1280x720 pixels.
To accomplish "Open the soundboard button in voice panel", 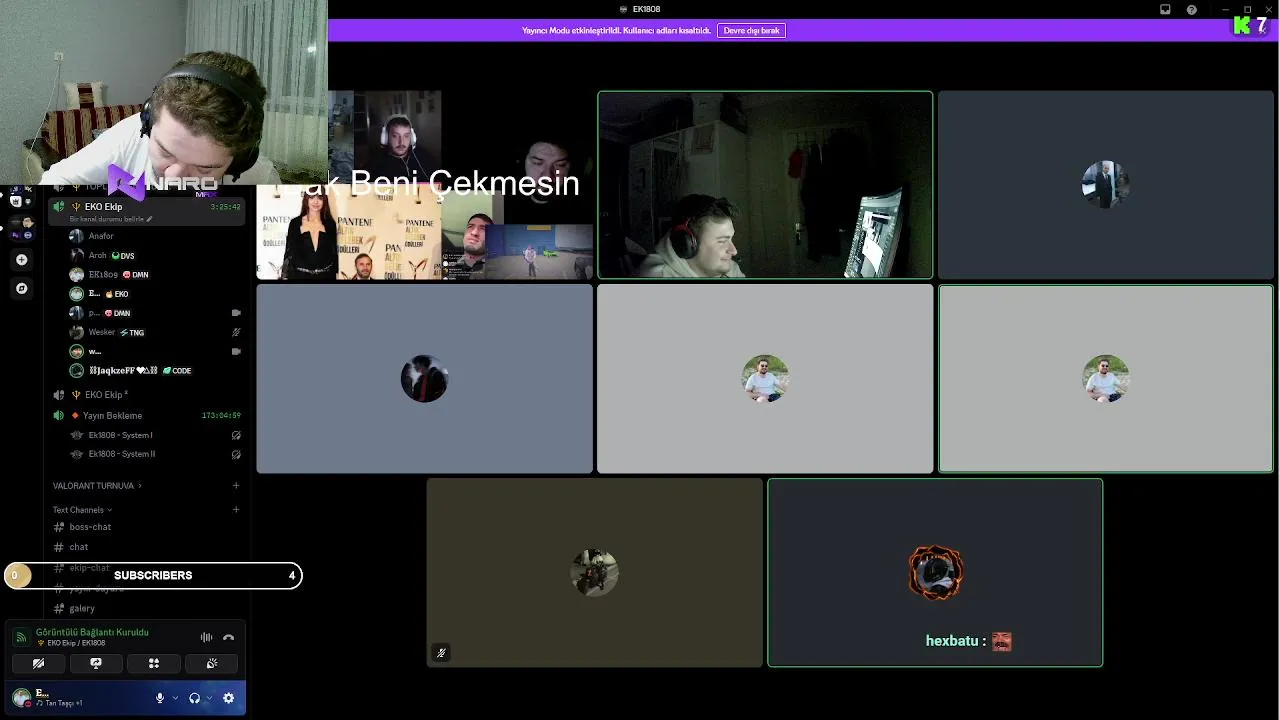I will 212,663.
